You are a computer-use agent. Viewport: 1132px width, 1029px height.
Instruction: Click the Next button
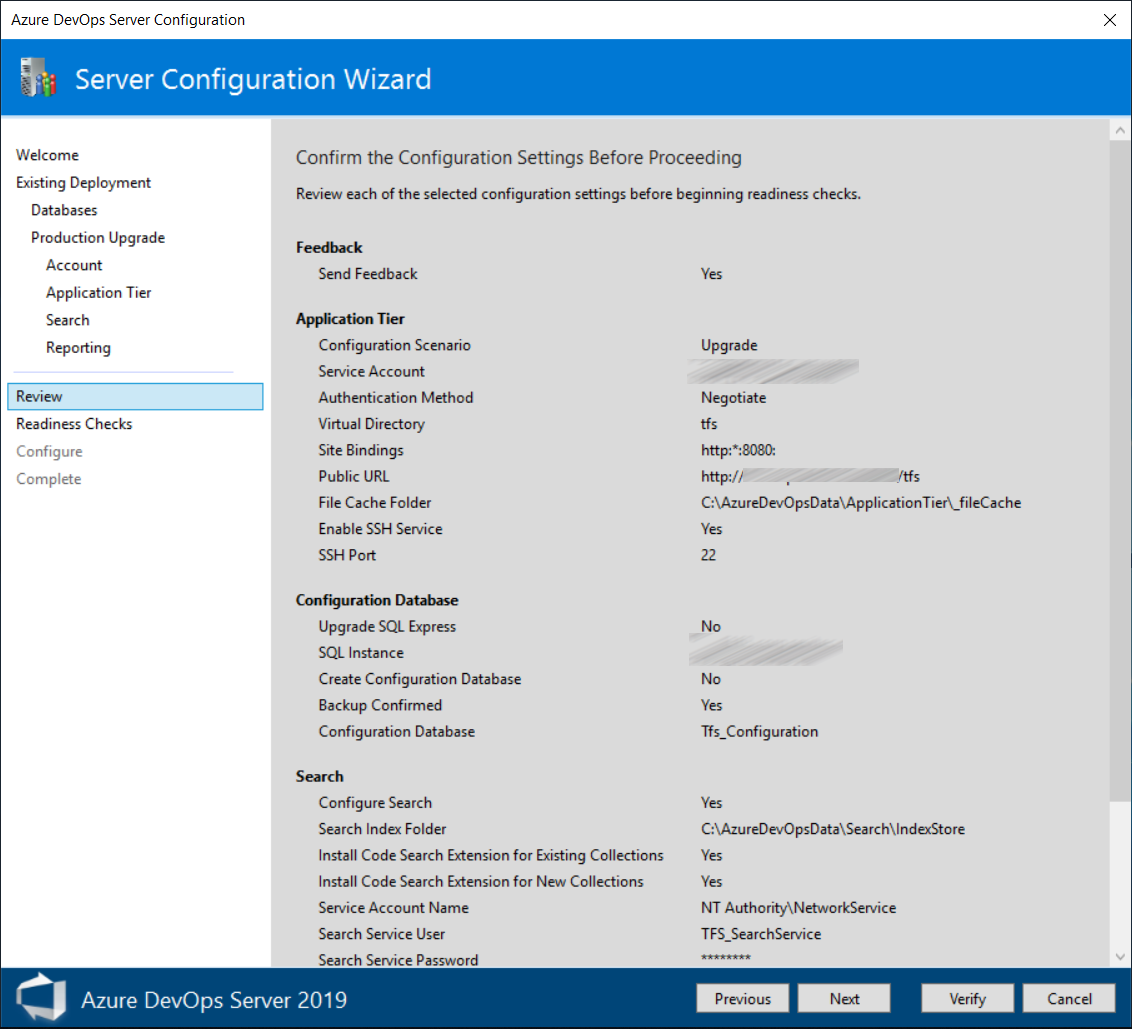pos(844,999)
